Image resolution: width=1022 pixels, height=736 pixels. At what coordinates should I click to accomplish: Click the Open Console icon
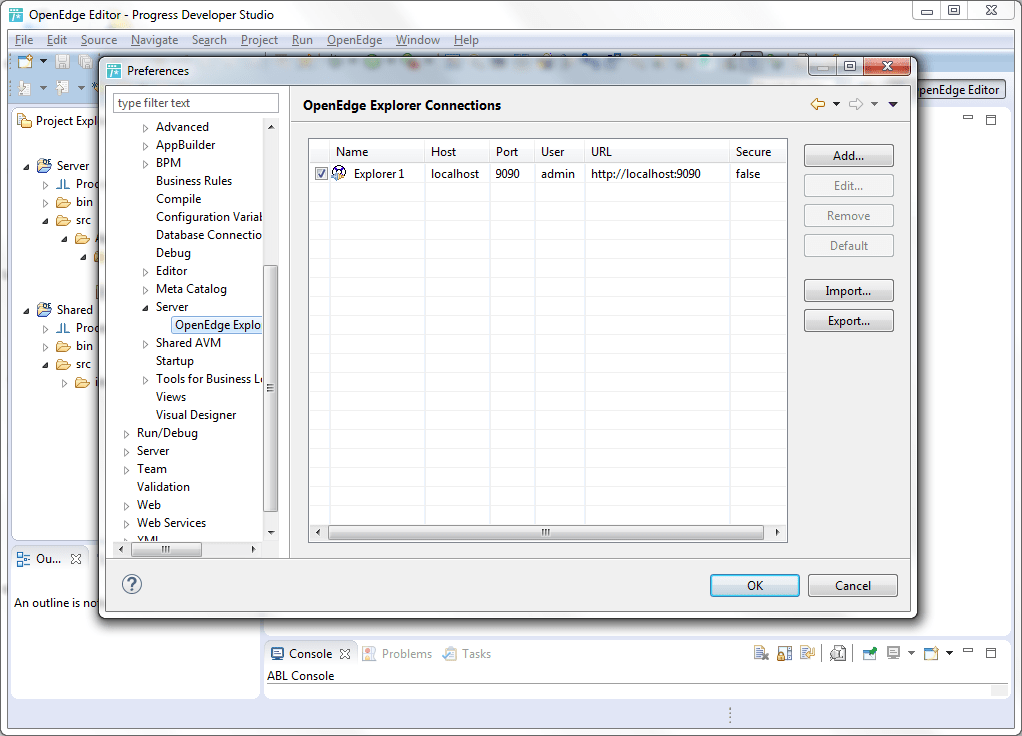(931, 653)
